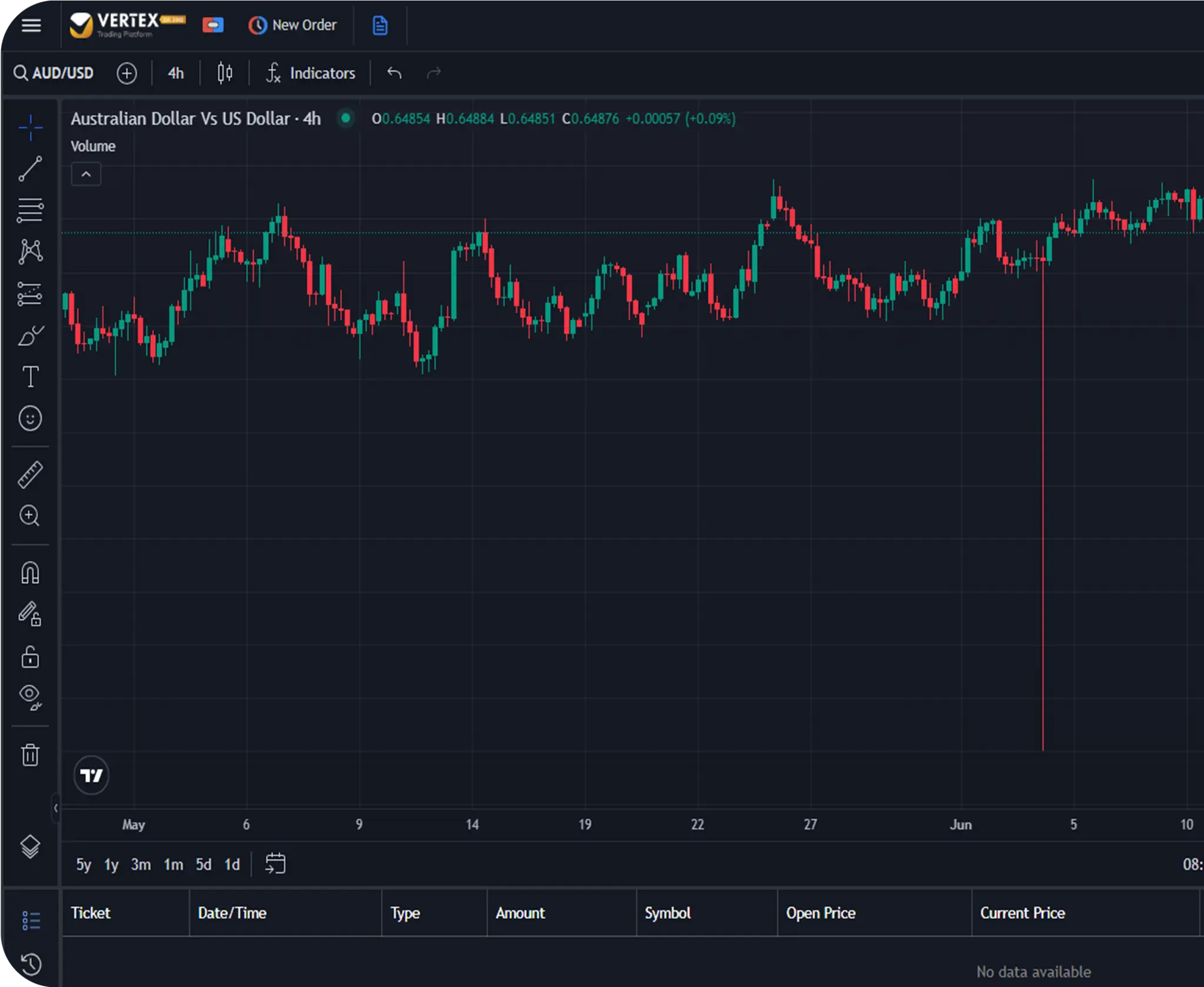Toggle lock all drawing tools

point(30,657)
